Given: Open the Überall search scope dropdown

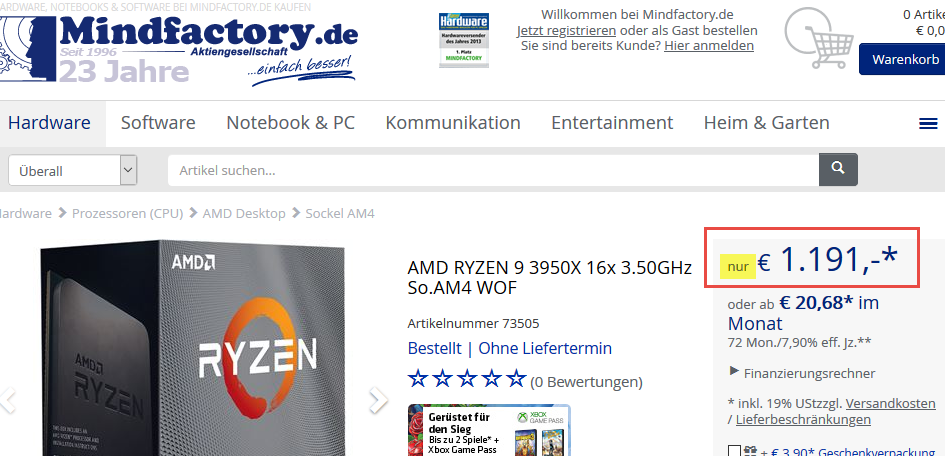Looking at the screenshot, I should (72, 170).
